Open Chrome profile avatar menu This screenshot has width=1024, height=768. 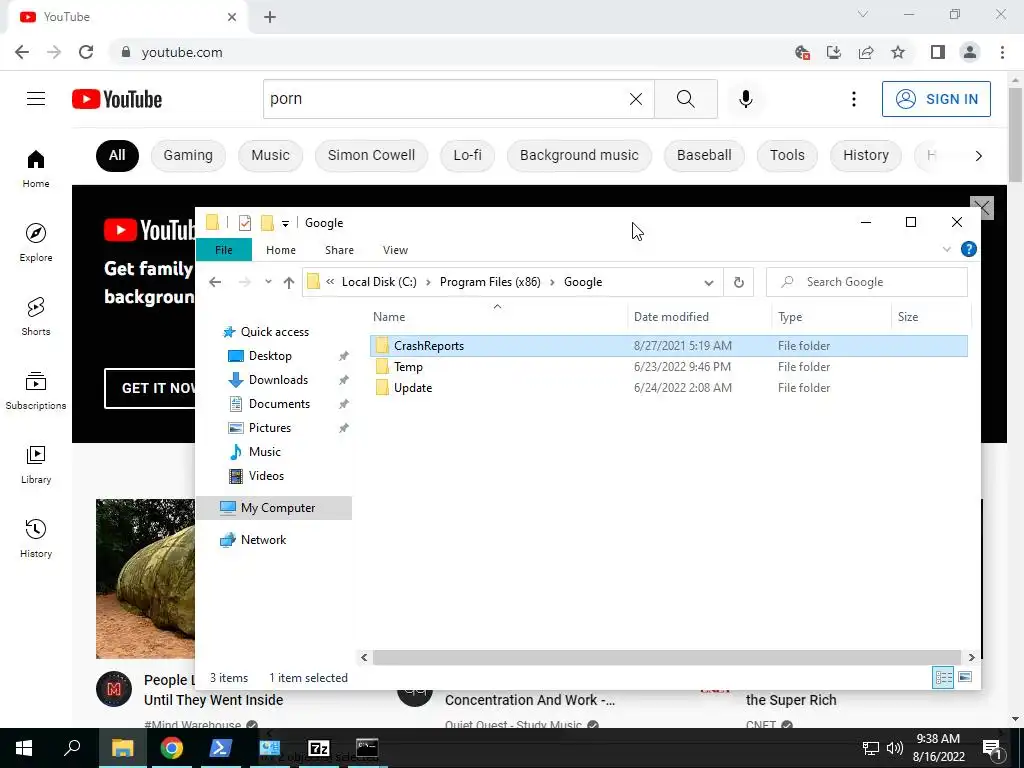[970, 52]
